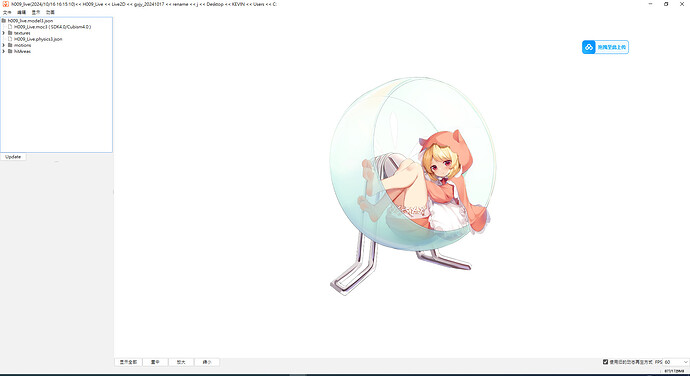Open the third menu bar item (顯示)
The height and width of the screenshot is (376, 690).
[36, 12]
